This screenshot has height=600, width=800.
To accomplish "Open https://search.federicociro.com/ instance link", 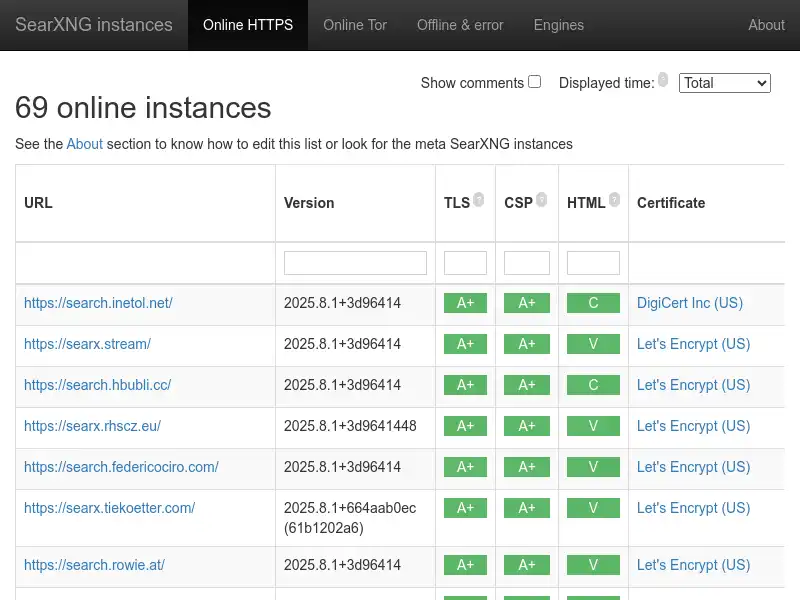I will (121, 467).
